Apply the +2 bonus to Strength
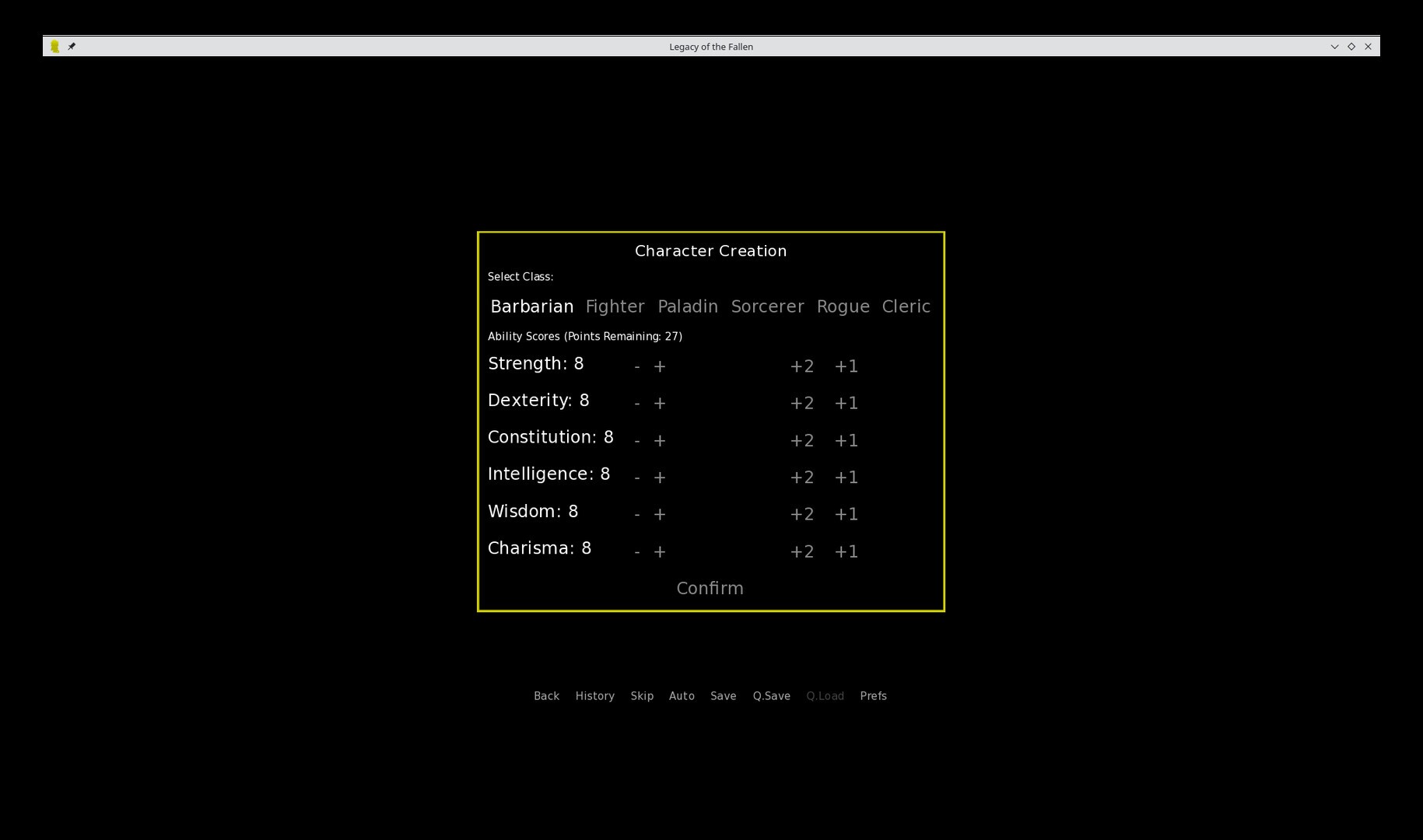 [x=801, y=366]
